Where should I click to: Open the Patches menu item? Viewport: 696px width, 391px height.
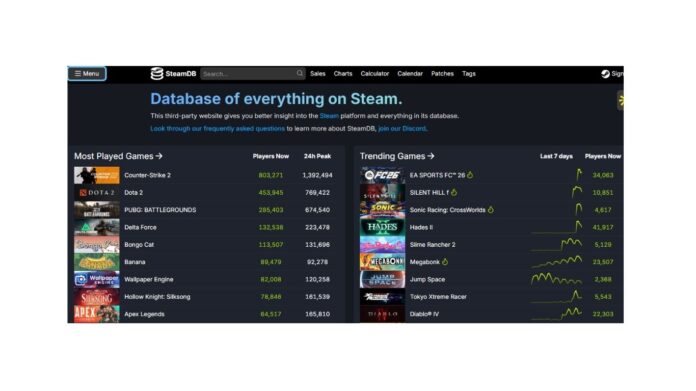point(442,74)
